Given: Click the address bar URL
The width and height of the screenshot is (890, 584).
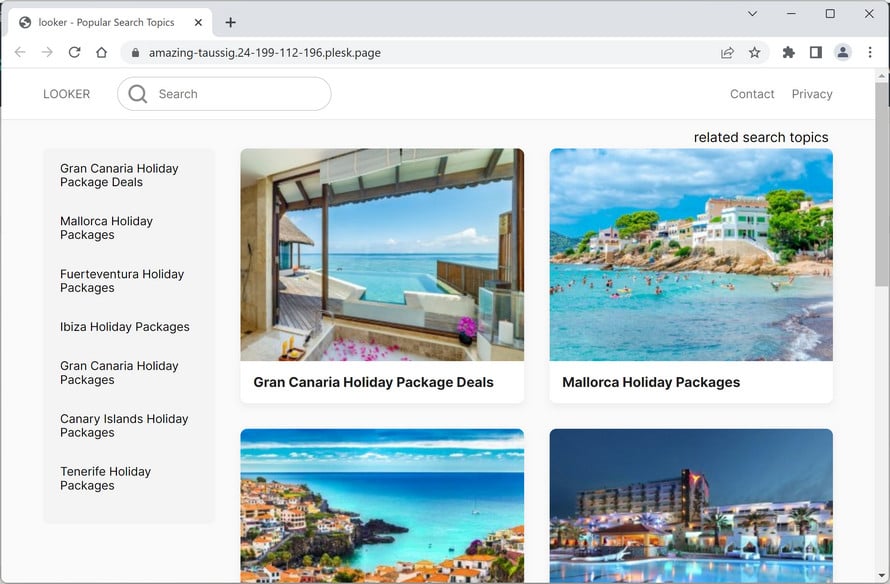Looking at the screenshot, I should (265, 53).
